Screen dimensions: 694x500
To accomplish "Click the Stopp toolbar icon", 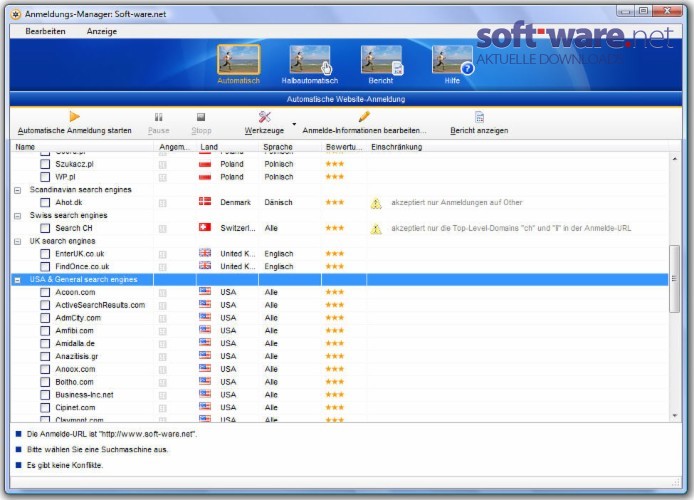I will tap(201, 117).
